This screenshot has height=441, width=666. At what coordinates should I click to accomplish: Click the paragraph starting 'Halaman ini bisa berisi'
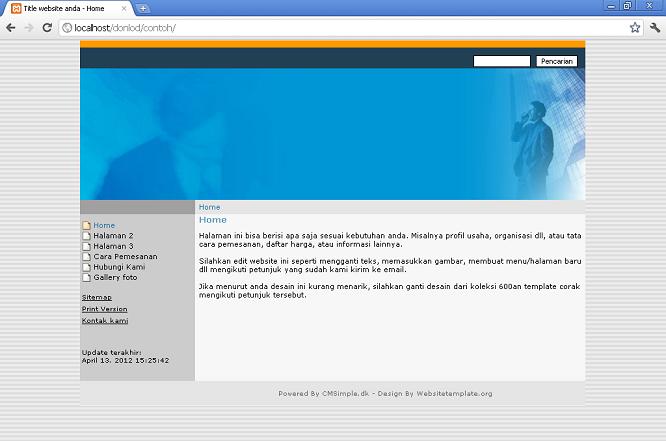(390, 240)
